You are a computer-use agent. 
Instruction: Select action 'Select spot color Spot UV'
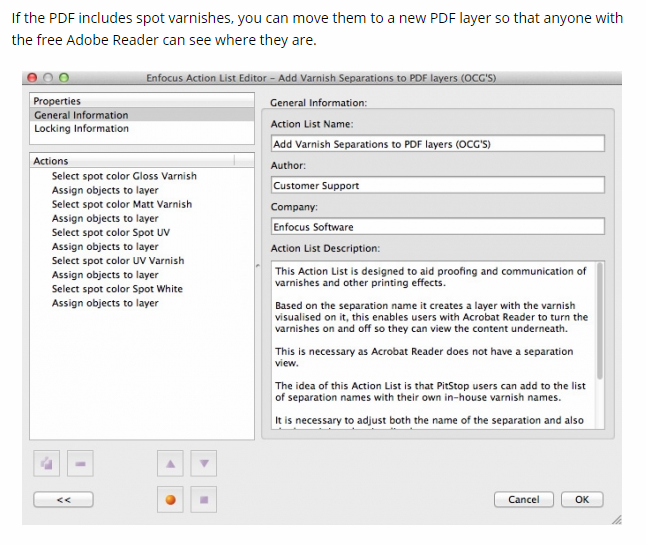(110, 232)
